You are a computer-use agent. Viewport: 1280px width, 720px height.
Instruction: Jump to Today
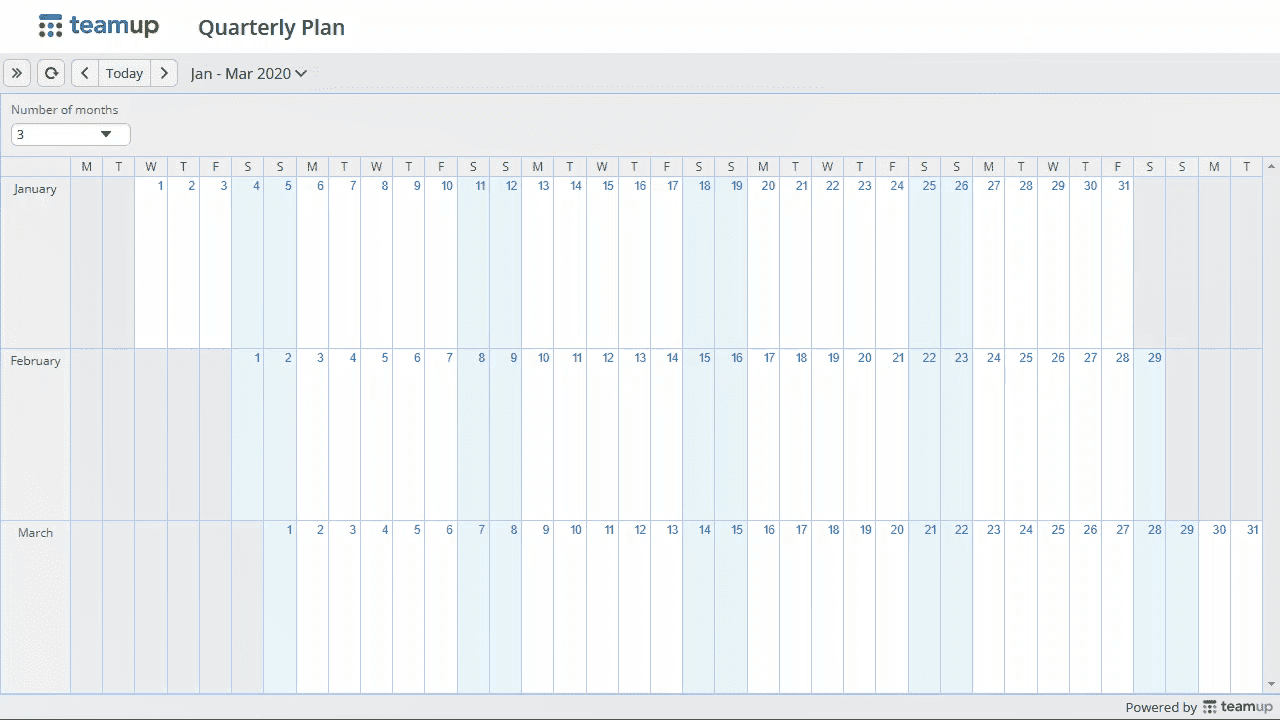pyautogui.click(x=124, y=73)
